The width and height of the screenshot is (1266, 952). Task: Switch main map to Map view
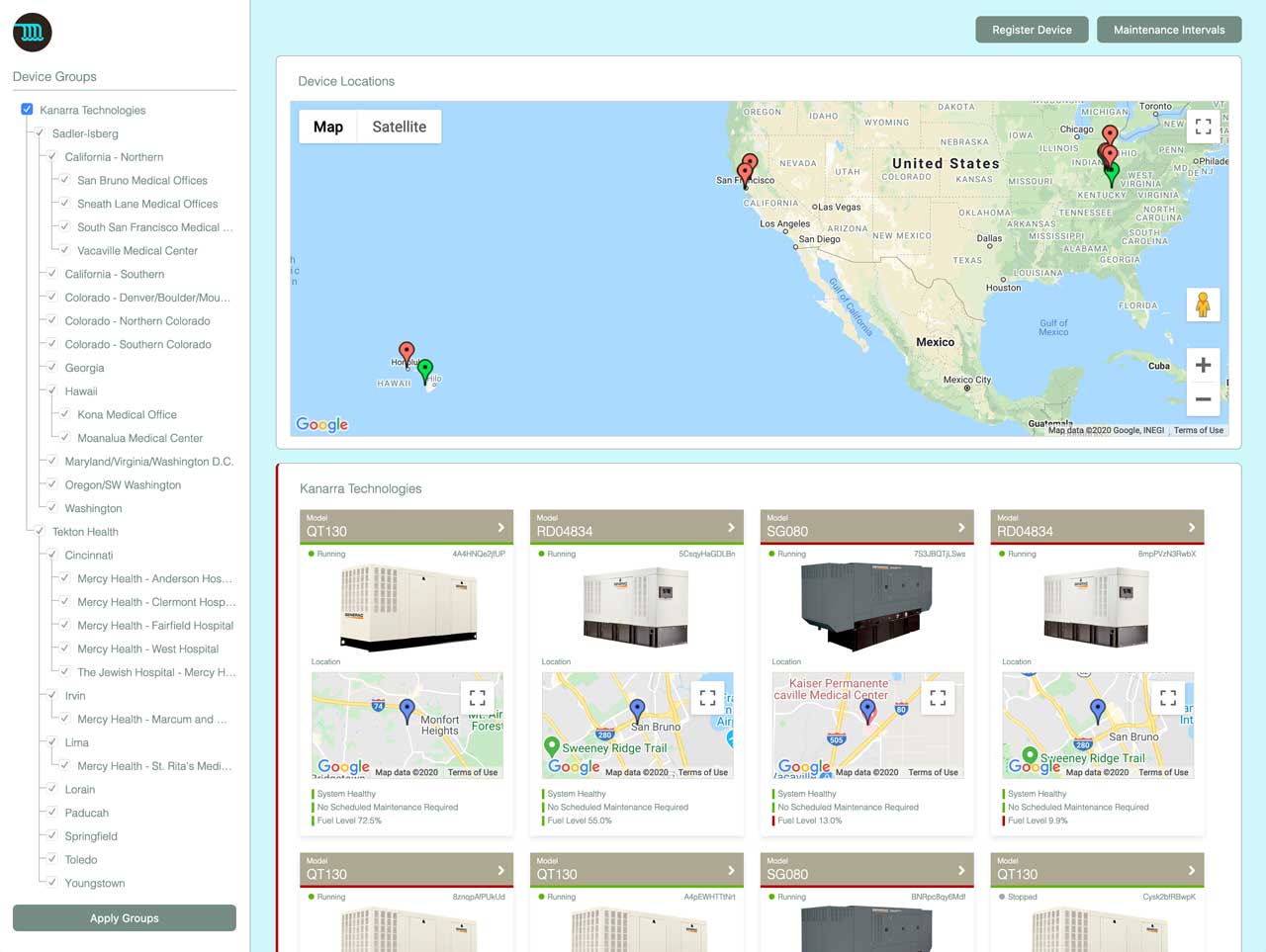328,127
